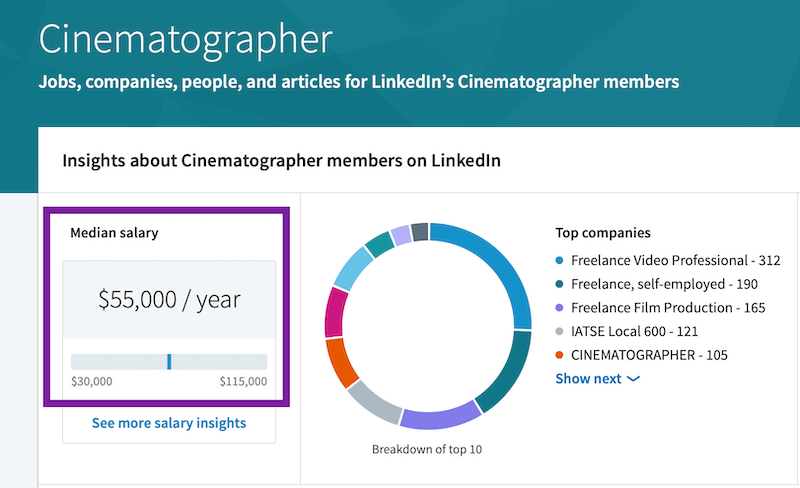
Task: Select the light blue donut chart segment
Action: tap(351, 268)
